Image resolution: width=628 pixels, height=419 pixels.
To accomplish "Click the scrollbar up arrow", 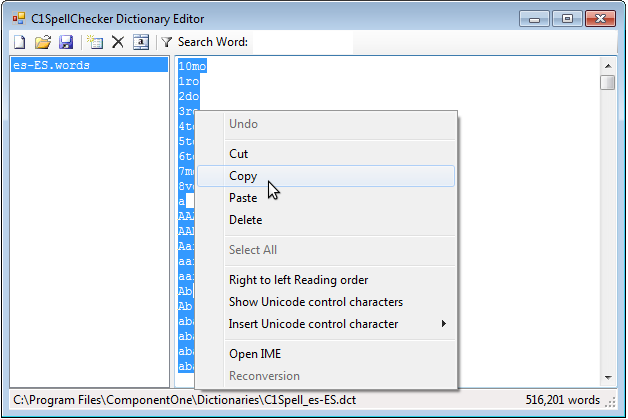I will point(608,66).
